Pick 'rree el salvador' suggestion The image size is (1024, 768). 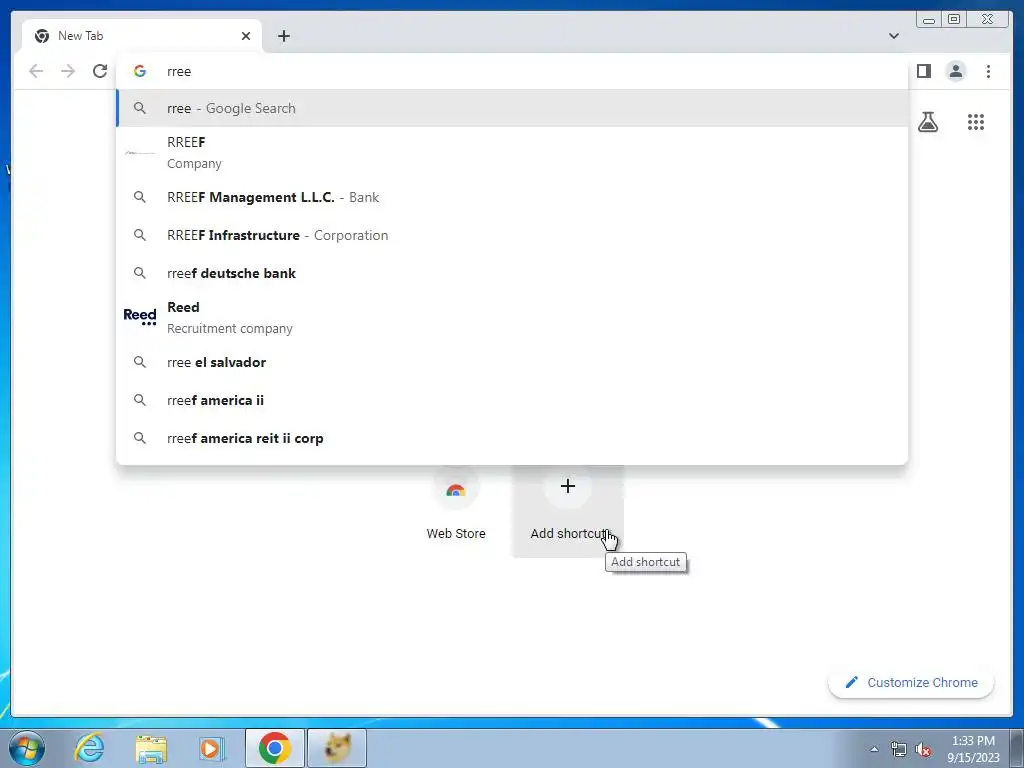coord(511,362)
